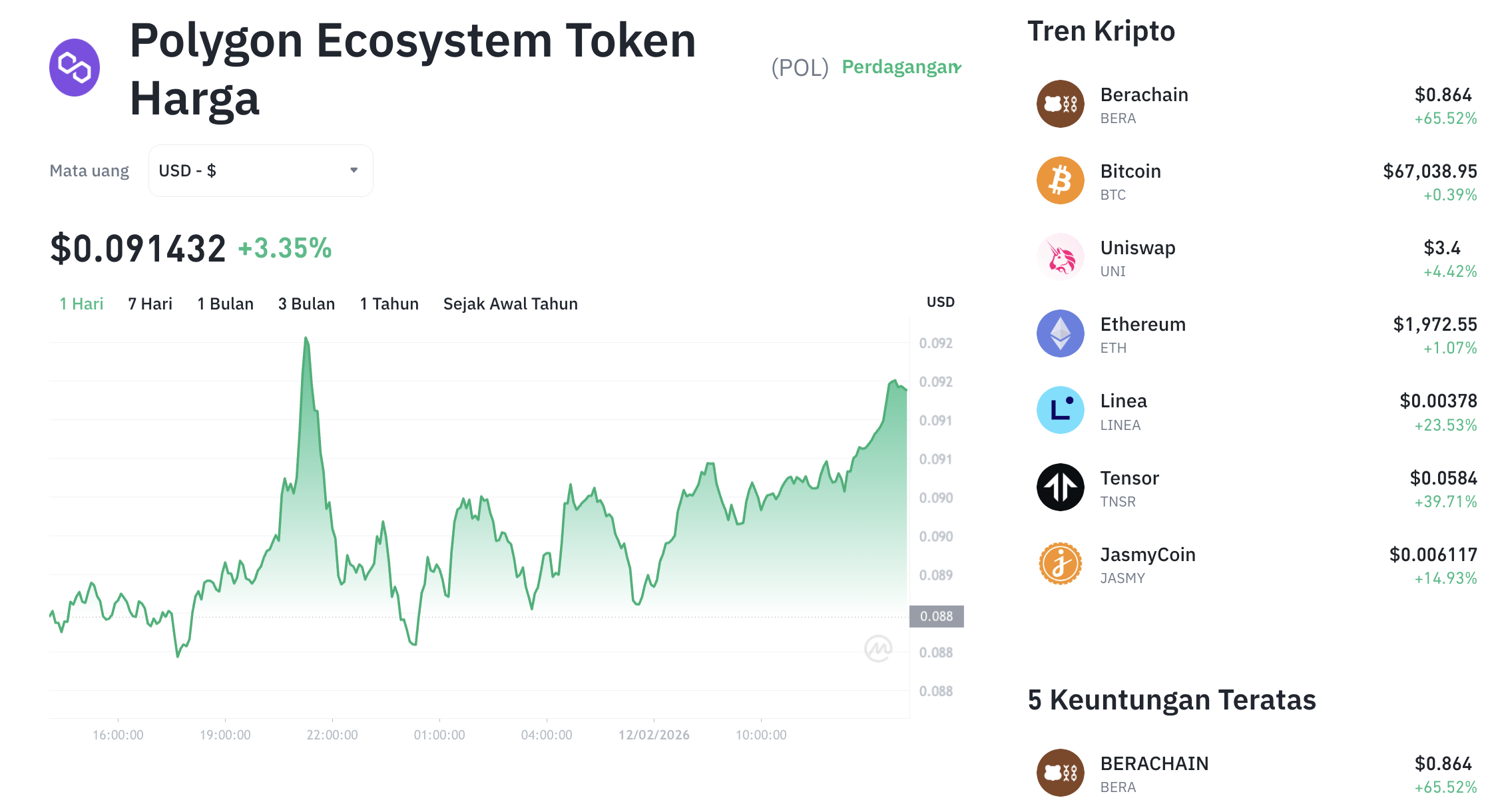Click the orange Bitcoin icon
Image resolution: width=1486 pixels, height=812 pixels.
click(1060, 181)
